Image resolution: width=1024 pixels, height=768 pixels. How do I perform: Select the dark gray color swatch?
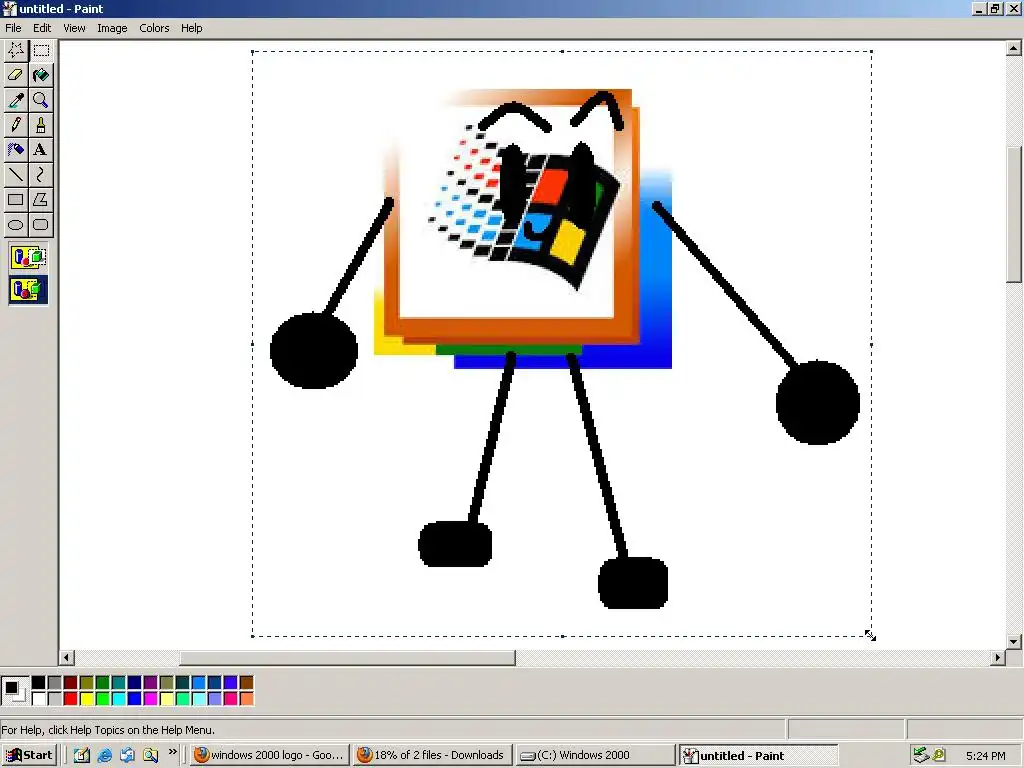coord(55,682)
